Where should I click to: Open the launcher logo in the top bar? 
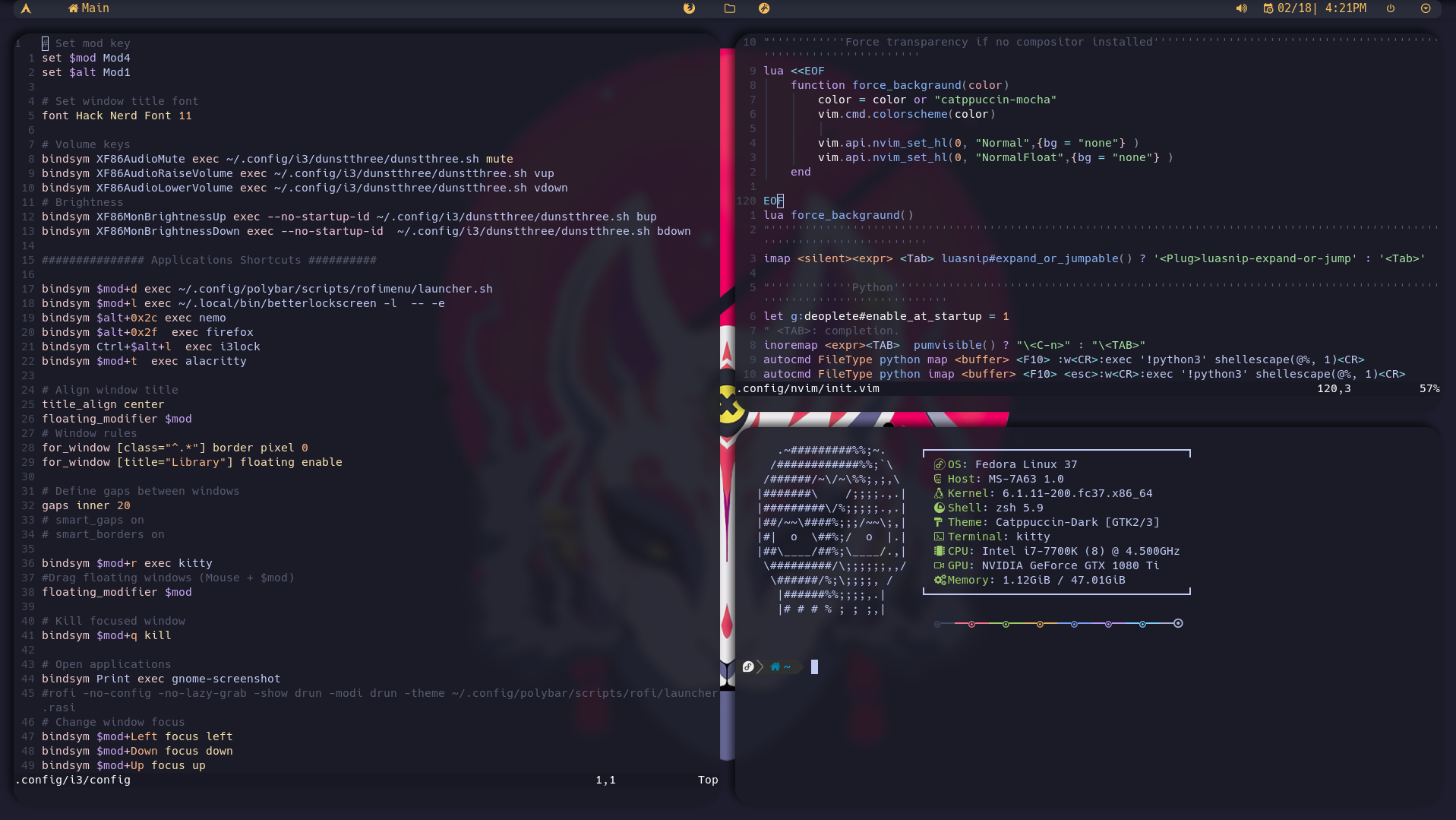click(26, 8)
